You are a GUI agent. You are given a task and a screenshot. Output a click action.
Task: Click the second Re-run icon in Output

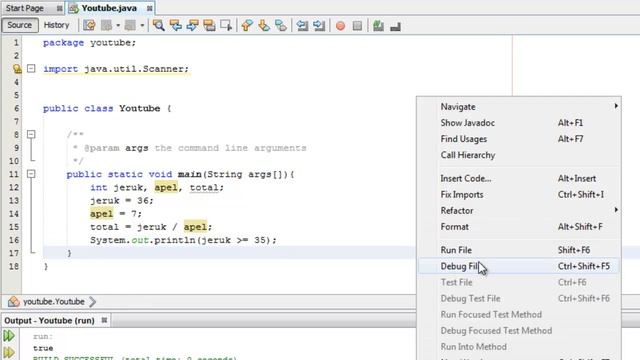(9, 352)
